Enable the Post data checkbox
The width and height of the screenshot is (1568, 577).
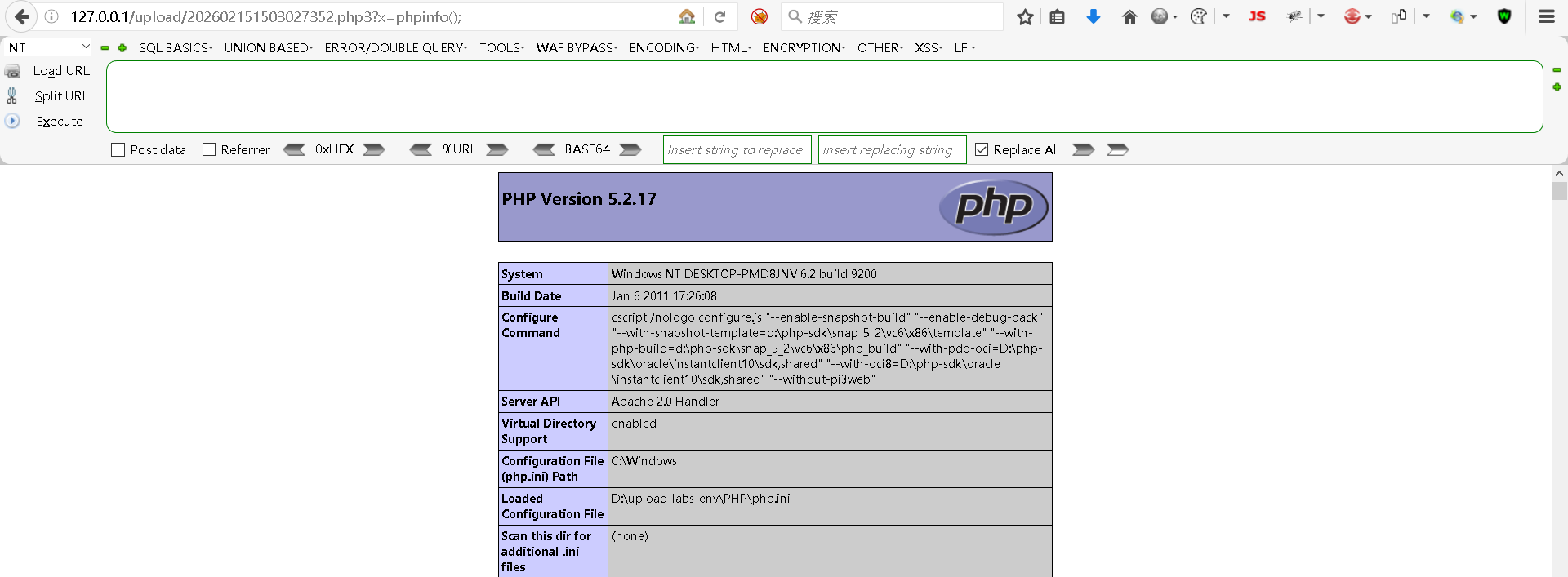[118, 150]
